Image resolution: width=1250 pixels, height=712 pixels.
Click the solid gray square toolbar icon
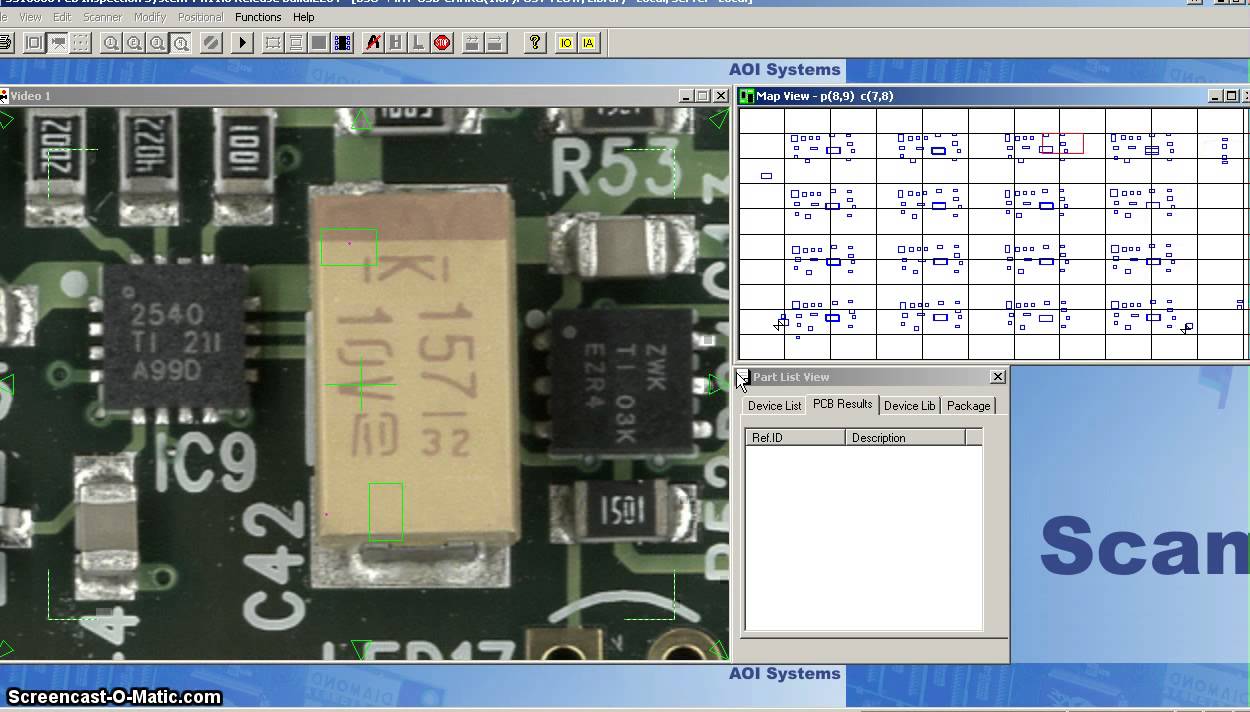(x=319, y=43)
